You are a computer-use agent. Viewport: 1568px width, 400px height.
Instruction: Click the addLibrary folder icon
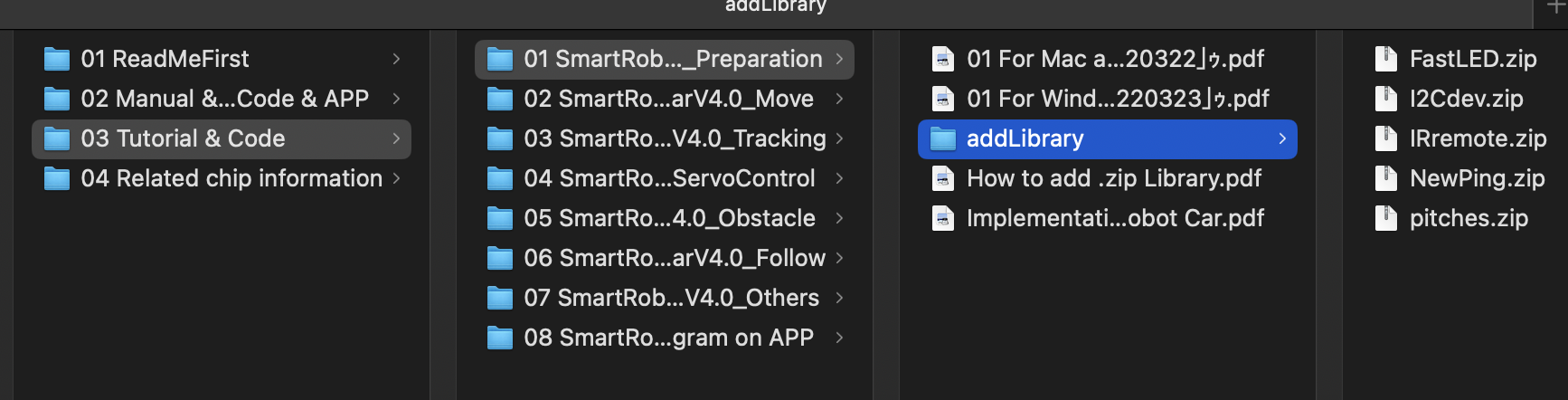click(x=943, y=138)
